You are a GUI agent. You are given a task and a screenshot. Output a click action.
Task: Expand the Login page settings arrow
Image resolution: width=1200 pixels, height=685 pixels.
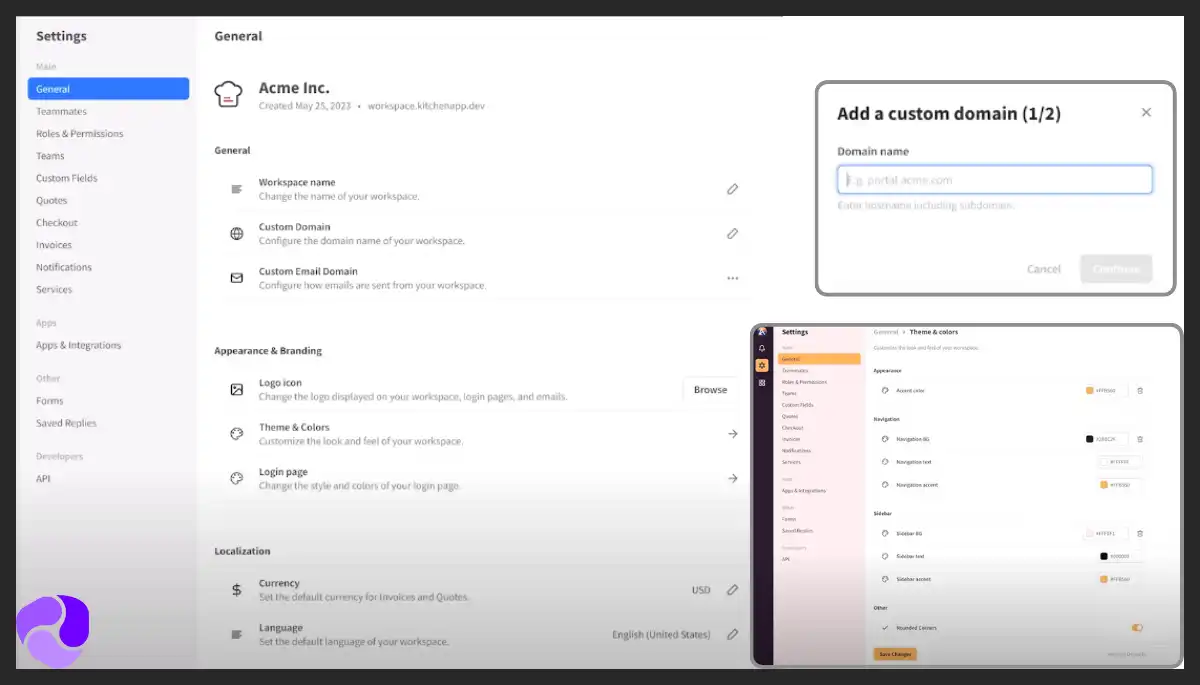[x=732, y=479]
